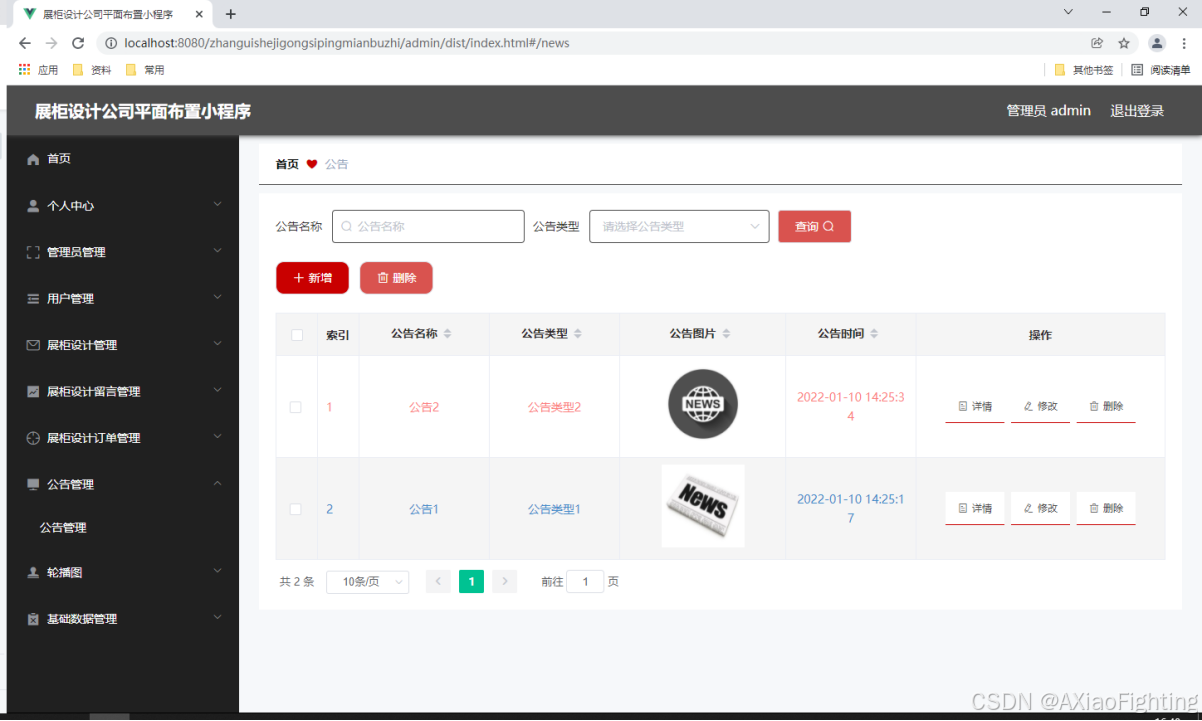Click 修改 for row 公告1
Screen dimensions: 1202x721
(1040, 509)
